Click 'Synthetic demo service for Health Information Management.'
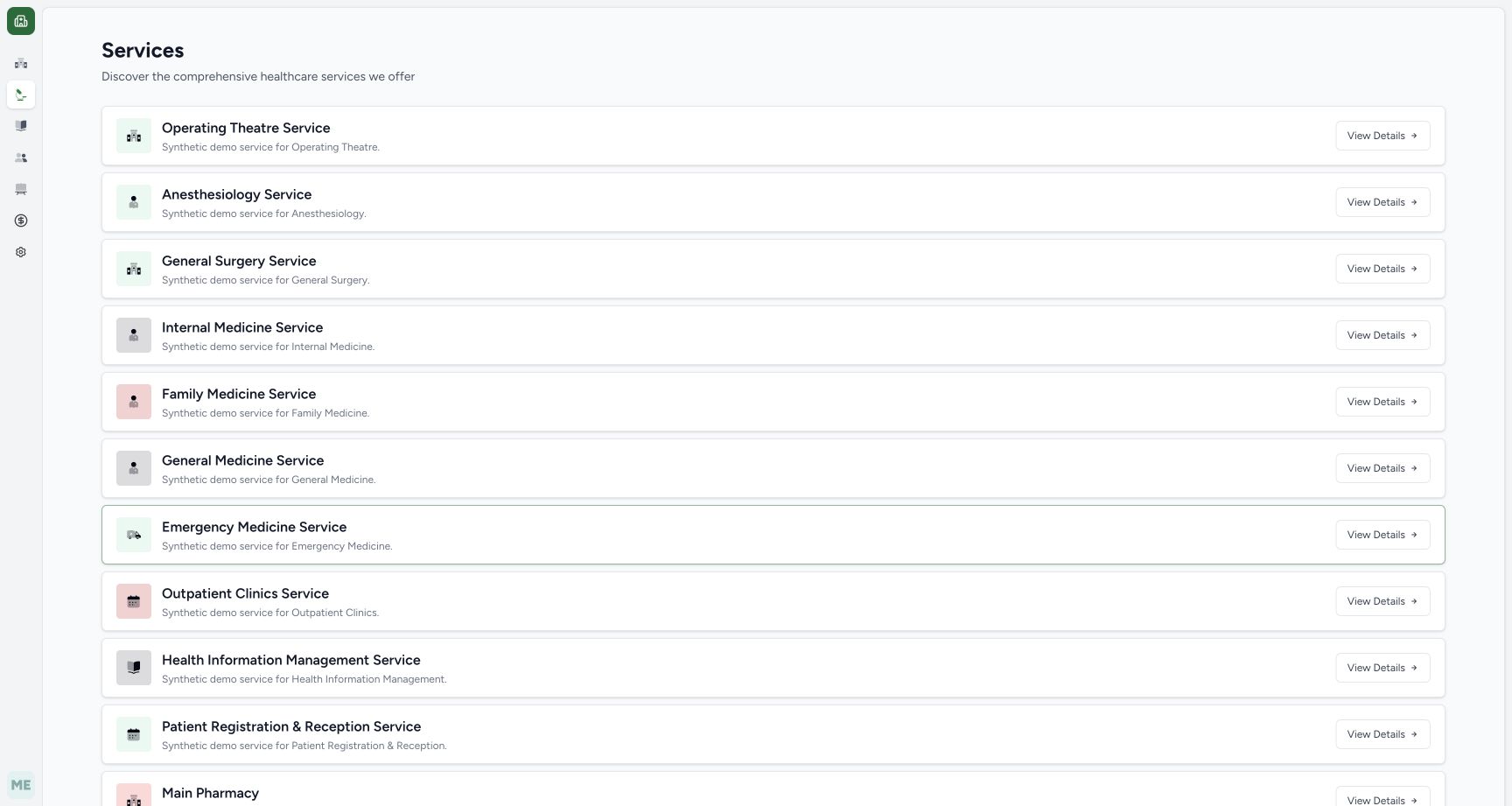 click(x=304, y=679)
